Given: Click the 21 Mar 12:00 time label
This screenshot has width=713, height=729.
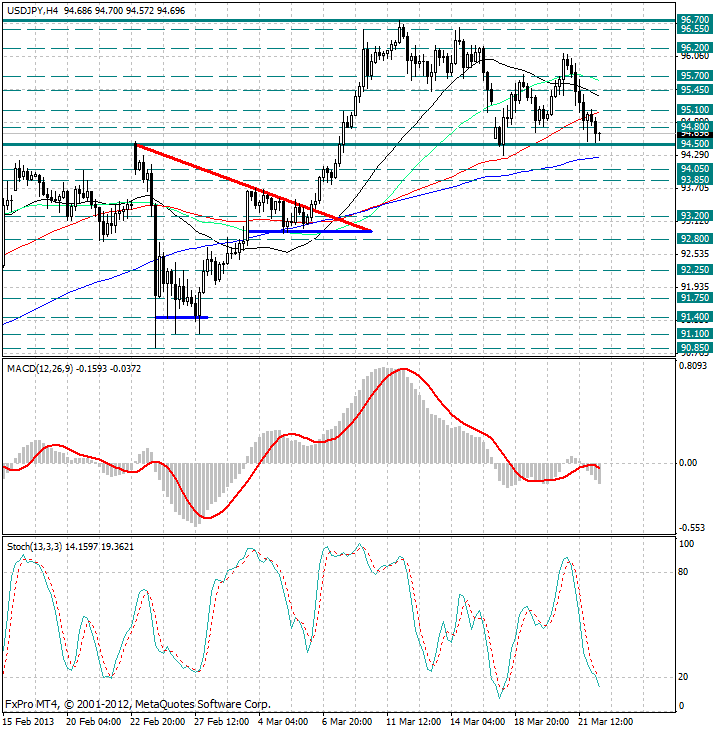Looking at the screenshot, I should (606, 722).
